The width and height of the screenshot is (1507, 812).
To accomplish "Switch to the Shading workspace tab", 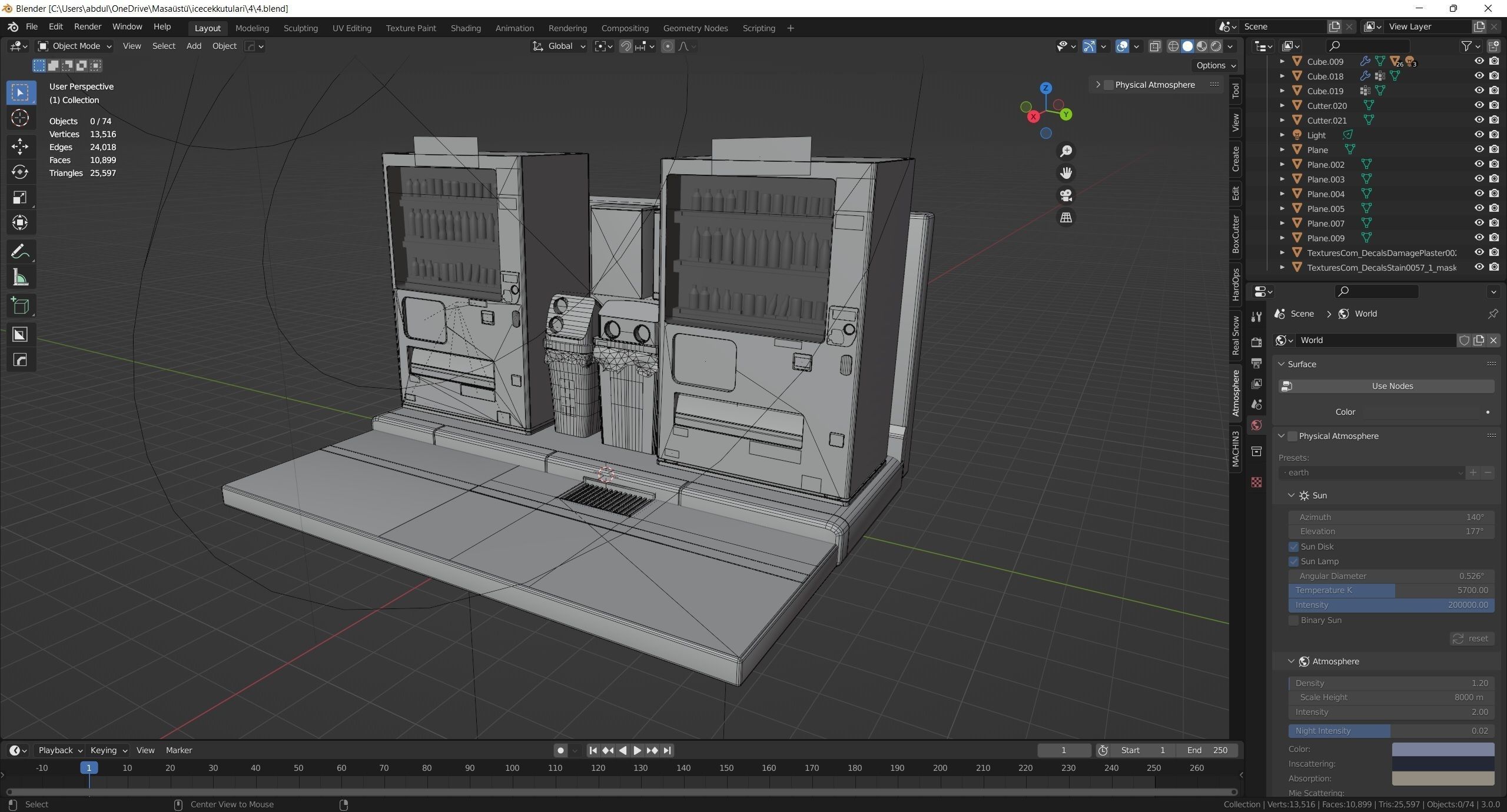I will (466, 28).
